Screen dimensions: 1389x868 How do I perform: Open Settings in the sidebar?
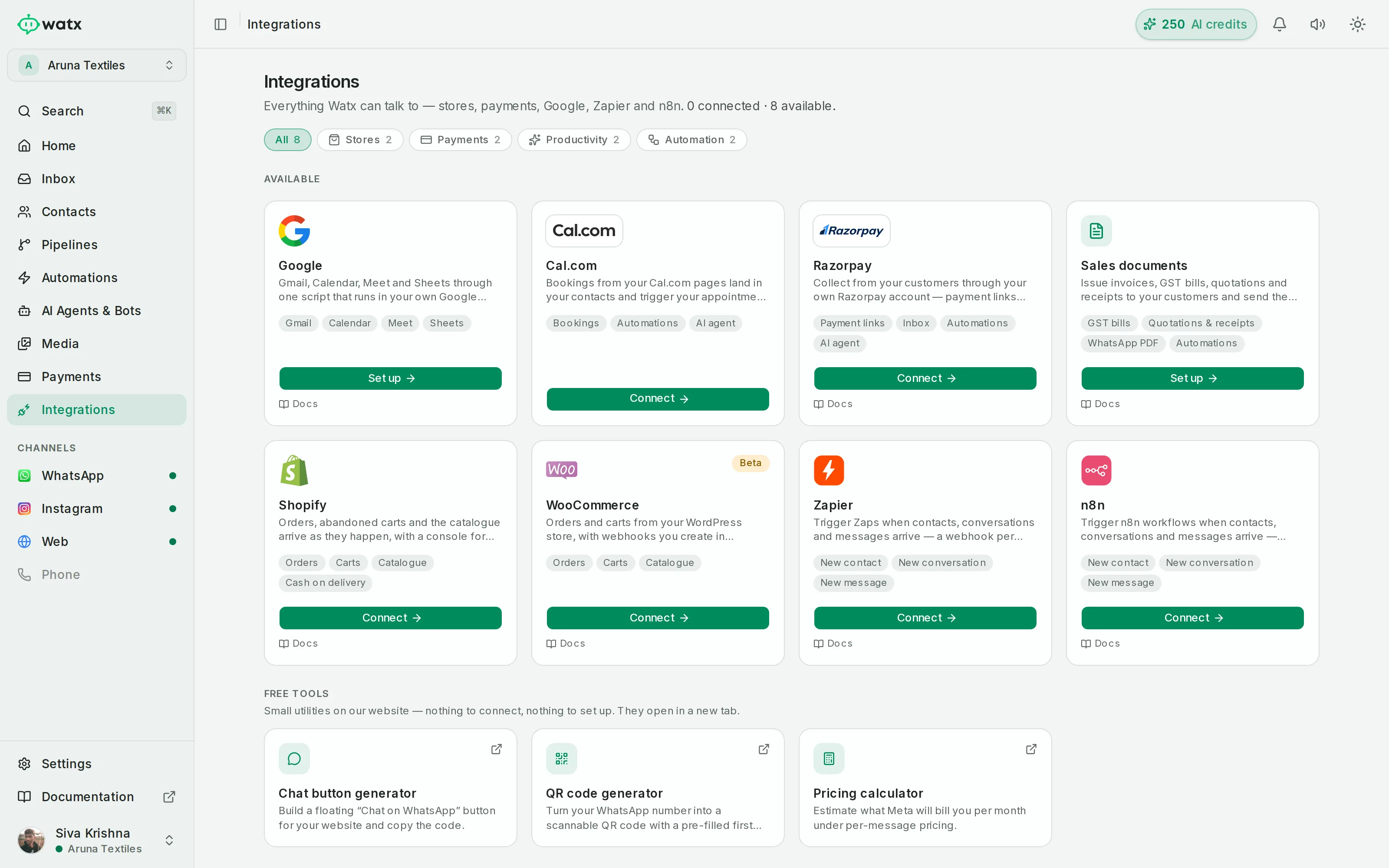pos(96,763)
